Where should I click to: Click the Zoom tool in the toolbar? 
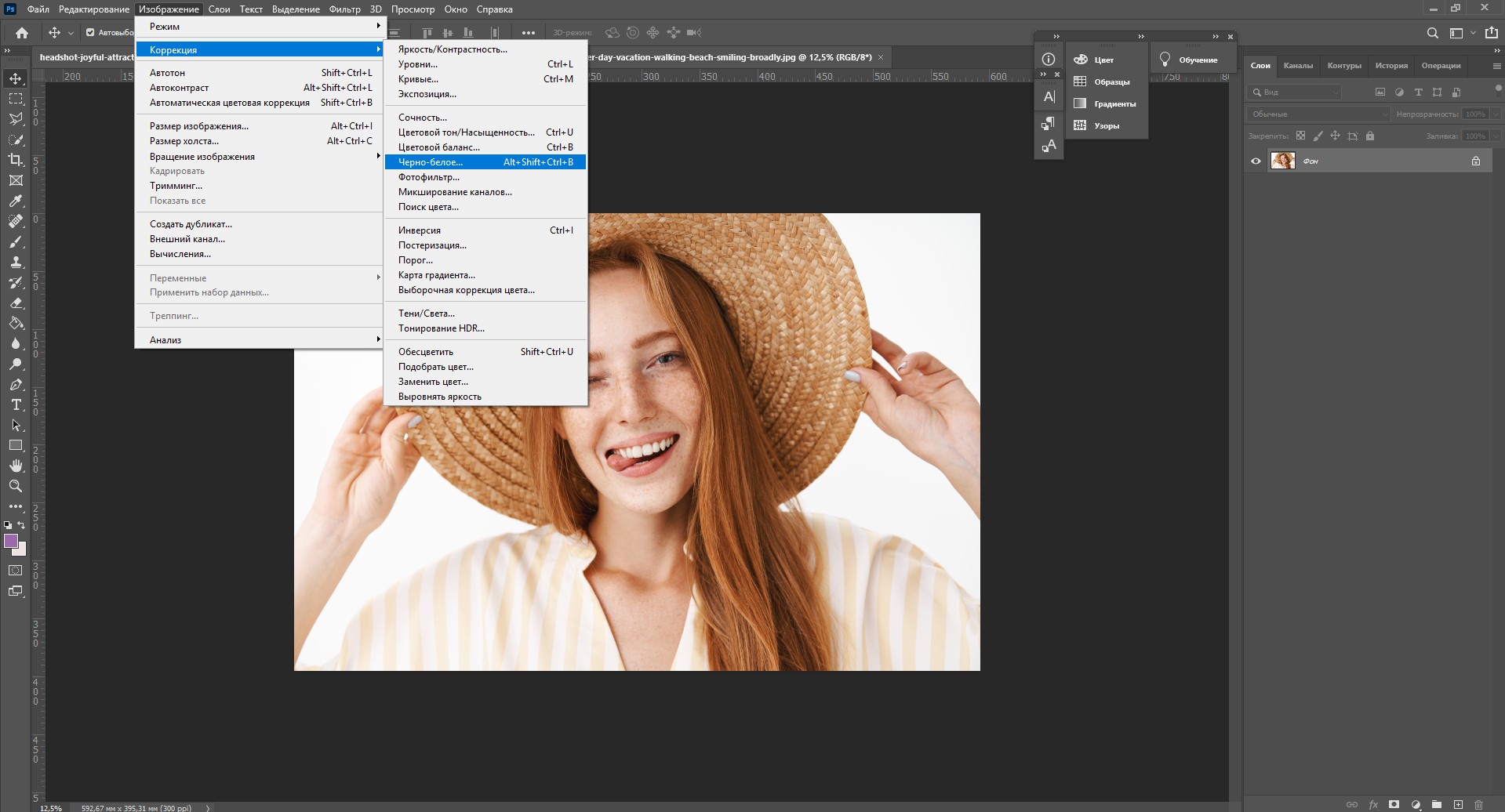16,486
